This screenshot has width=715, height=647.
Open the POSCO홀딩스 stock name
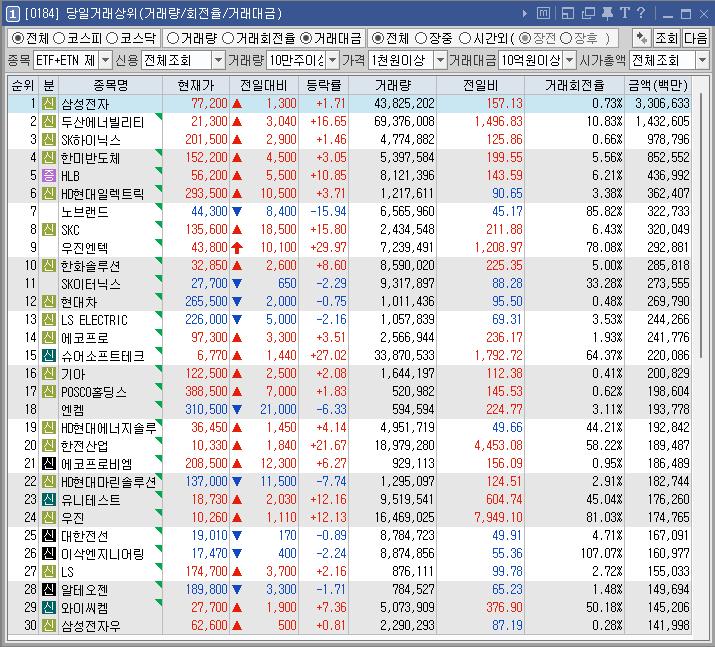[94, 392]
